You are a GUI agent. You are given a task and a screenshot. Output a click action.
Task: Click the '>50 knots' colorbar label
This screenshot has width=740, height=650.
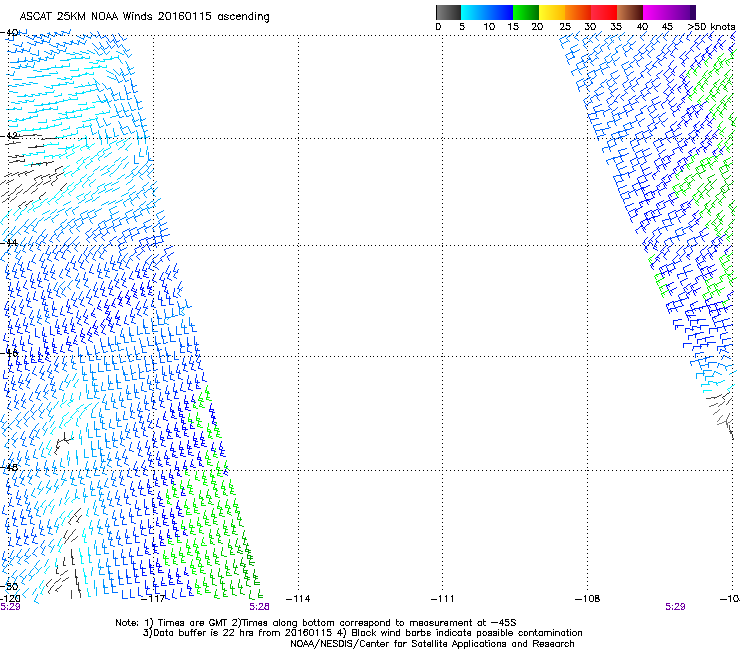pos(712,27)
